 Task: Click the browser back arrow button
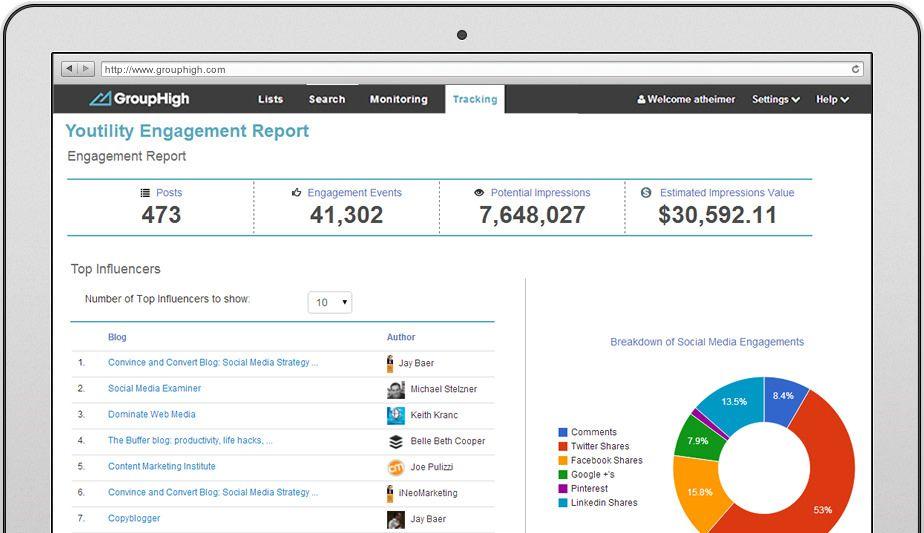click(70, 69)
